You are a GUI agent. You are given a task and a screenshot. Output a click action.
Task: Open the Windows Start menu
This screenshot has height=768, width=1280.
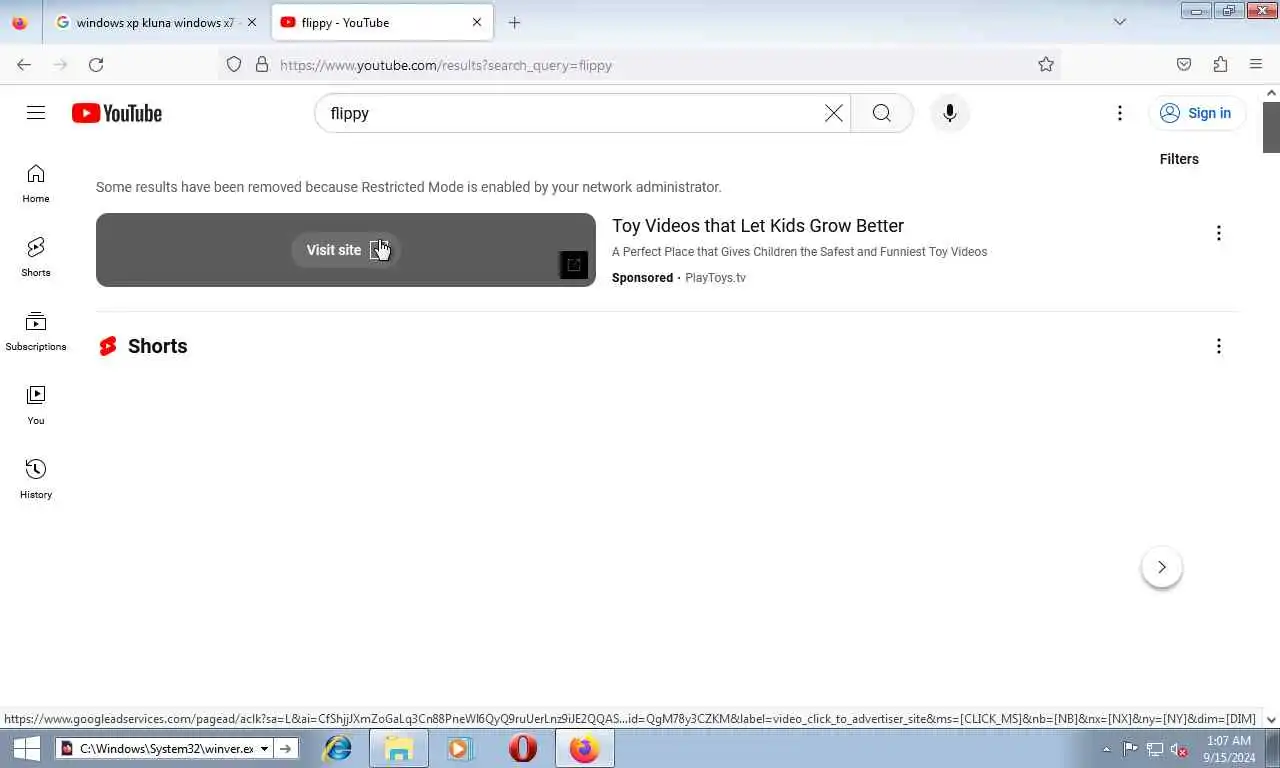pos(26,748)
